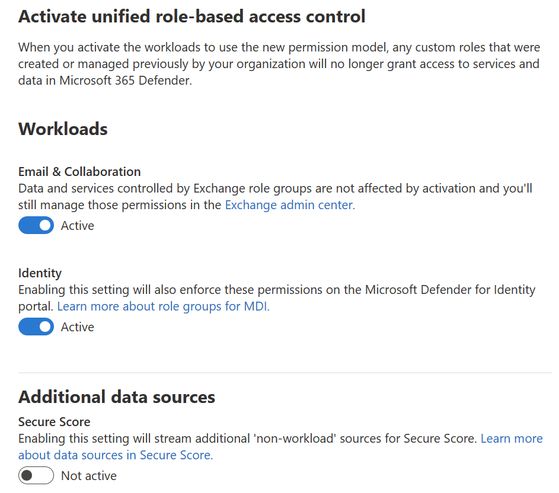The height and width of the screenshot is (493, 559).
Task: Click the Email & Collaboration workload title
Action: pos(80,171)
